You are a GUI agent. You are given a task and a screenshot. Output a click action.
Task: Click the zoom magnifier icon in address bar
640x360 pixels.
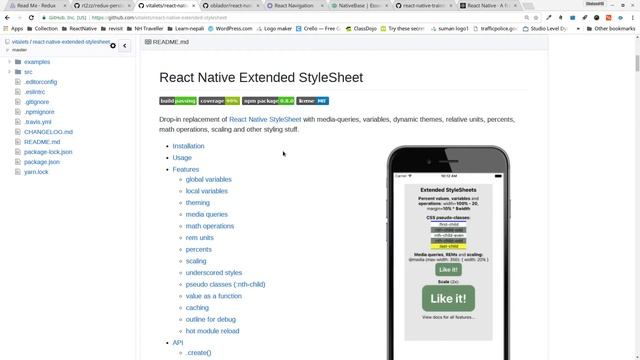[x=527, y=18]
